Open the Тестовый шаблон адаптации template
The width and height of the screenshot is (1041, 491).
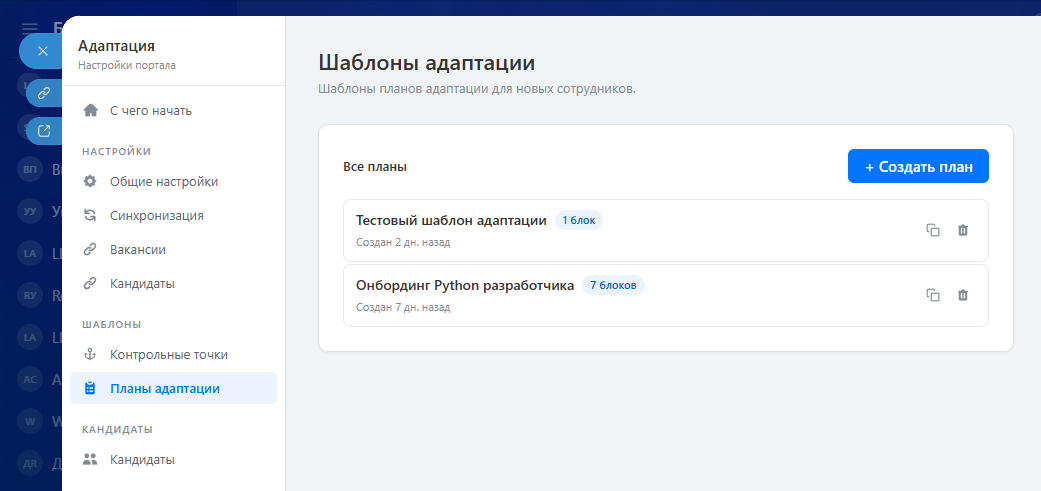click(x=451, y=220)
